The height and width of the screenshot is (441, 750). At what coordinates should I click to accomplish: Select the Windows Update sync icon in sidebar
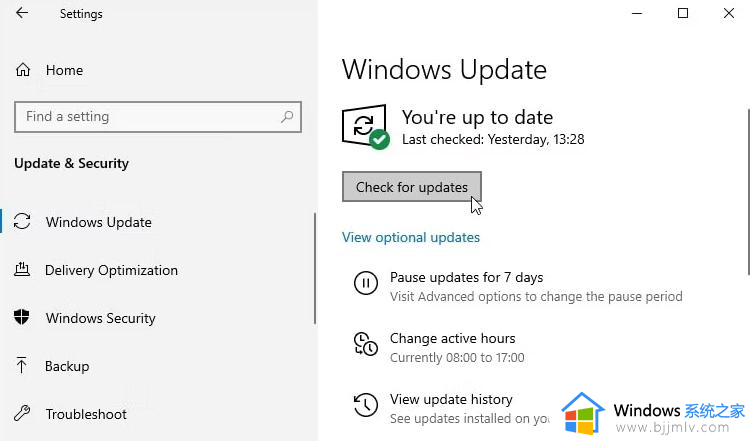click(22, 221)
